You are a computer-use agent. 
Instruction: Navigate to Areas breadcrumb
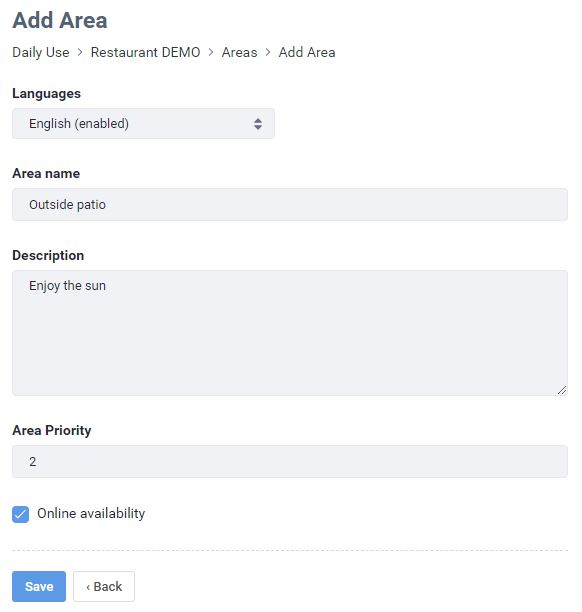click(240, 52)
